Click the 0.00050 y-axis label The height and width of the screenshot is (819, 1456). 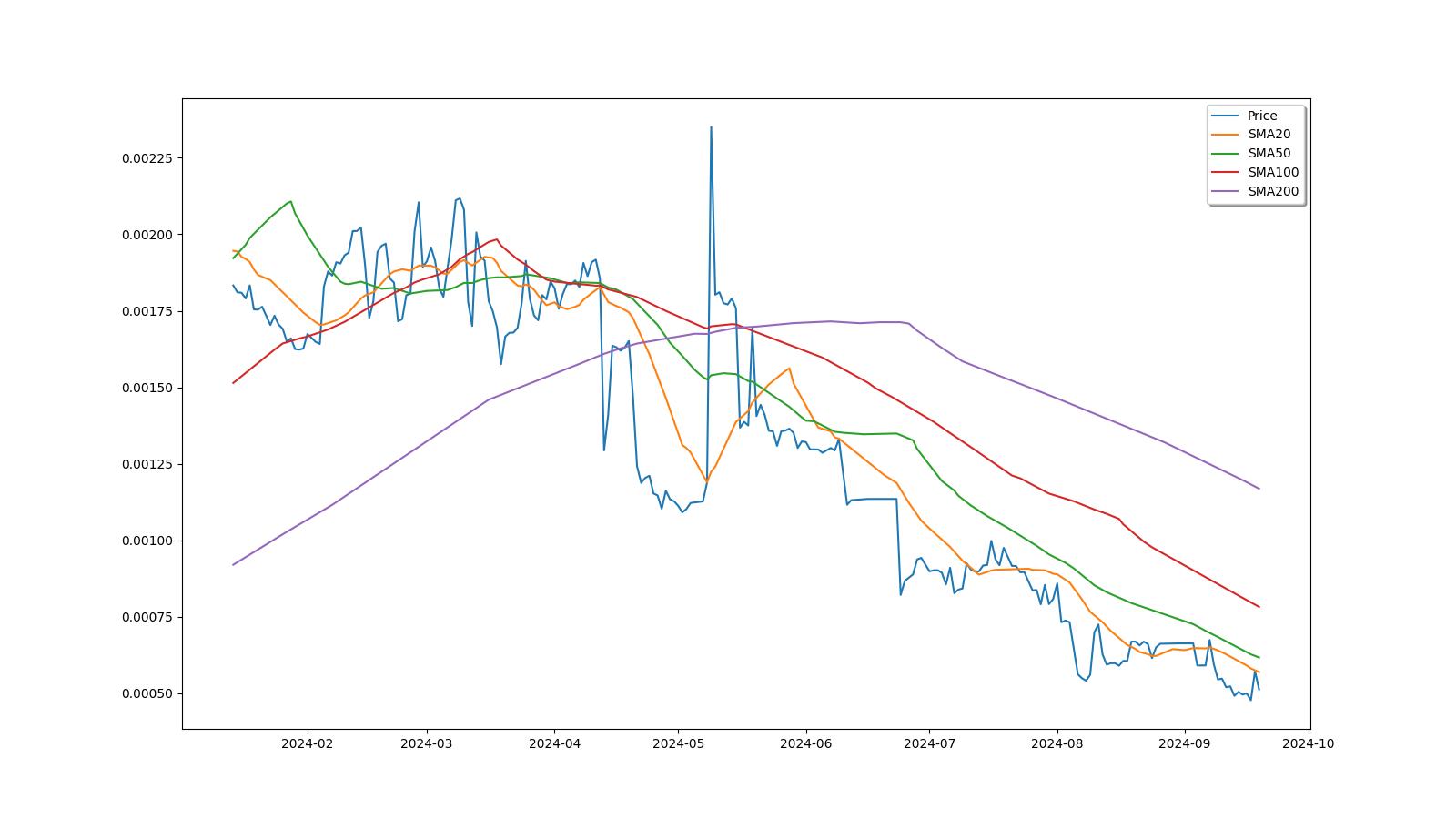coord(147,693)
